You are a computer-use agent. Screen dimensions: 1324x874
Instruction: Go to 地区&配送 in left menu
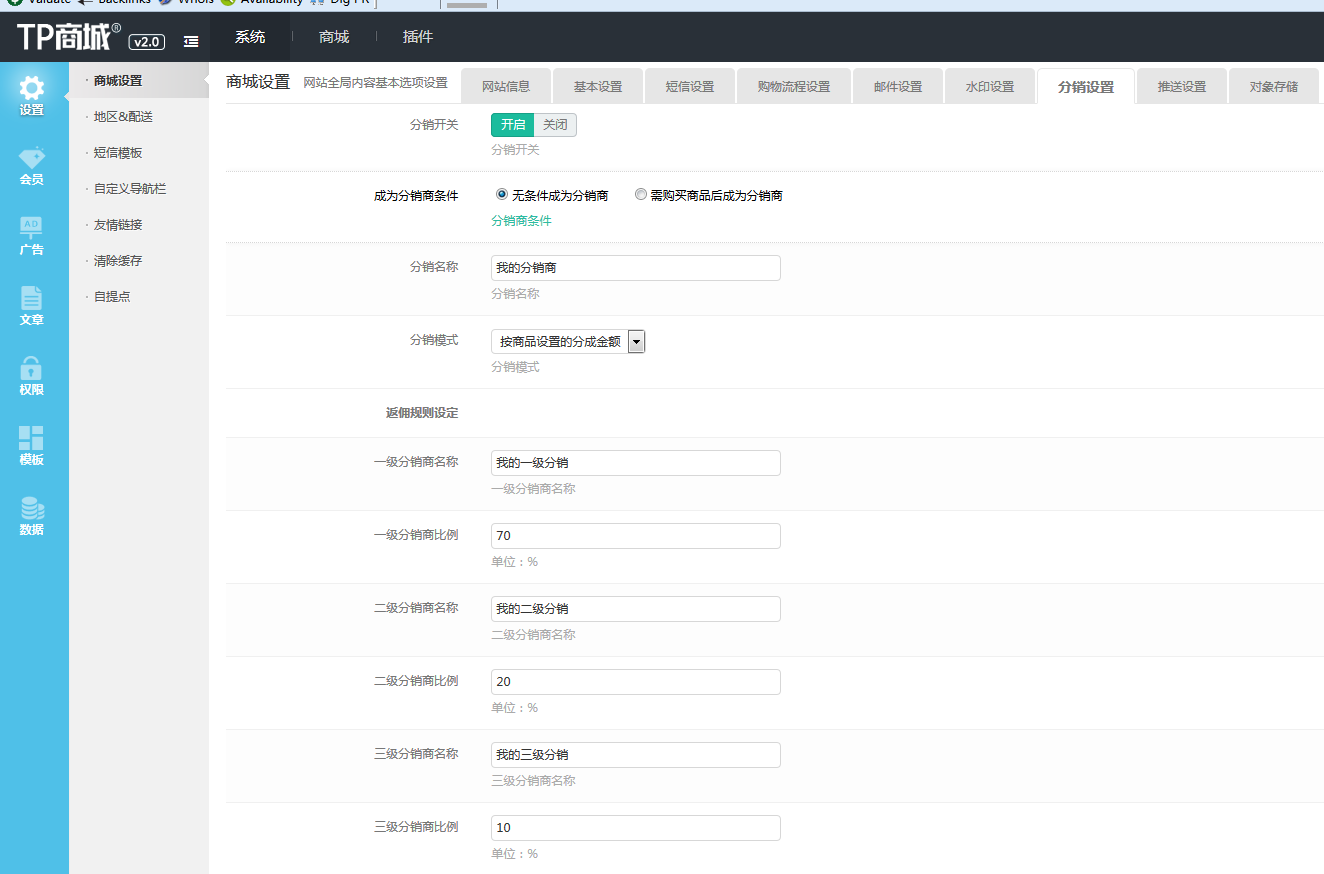pos(123,117)
